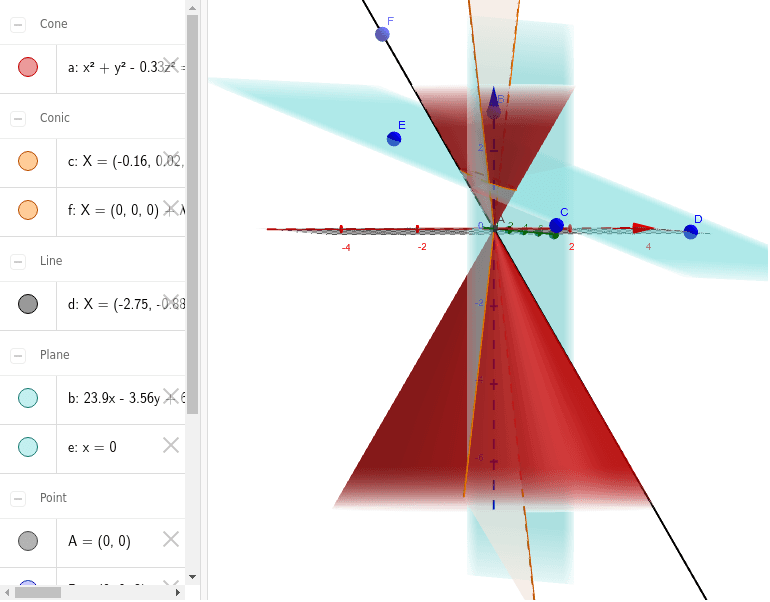
Task: Select point E in the 3D view
Action: (394, 139)
